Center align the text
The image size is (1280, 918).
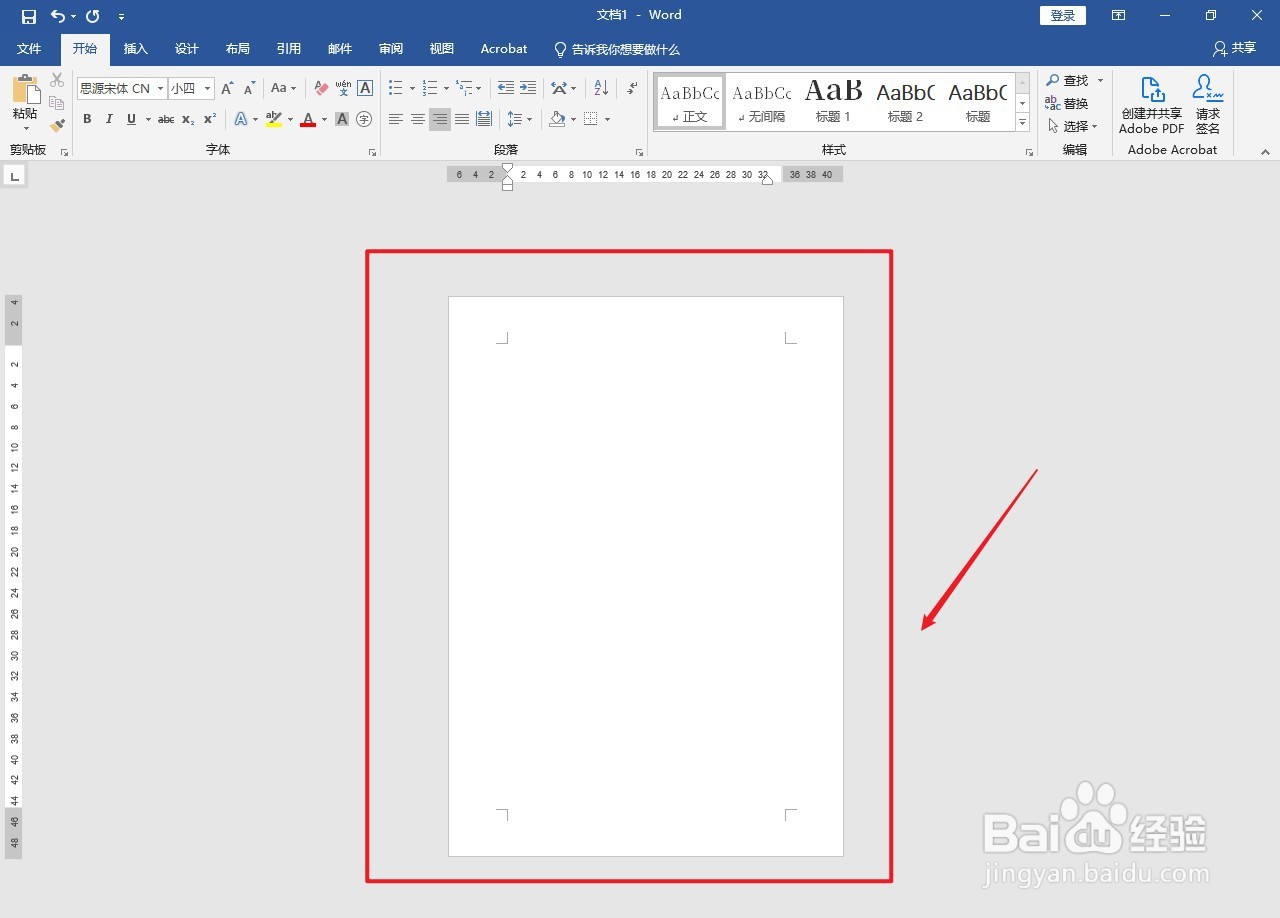[418, 119]
